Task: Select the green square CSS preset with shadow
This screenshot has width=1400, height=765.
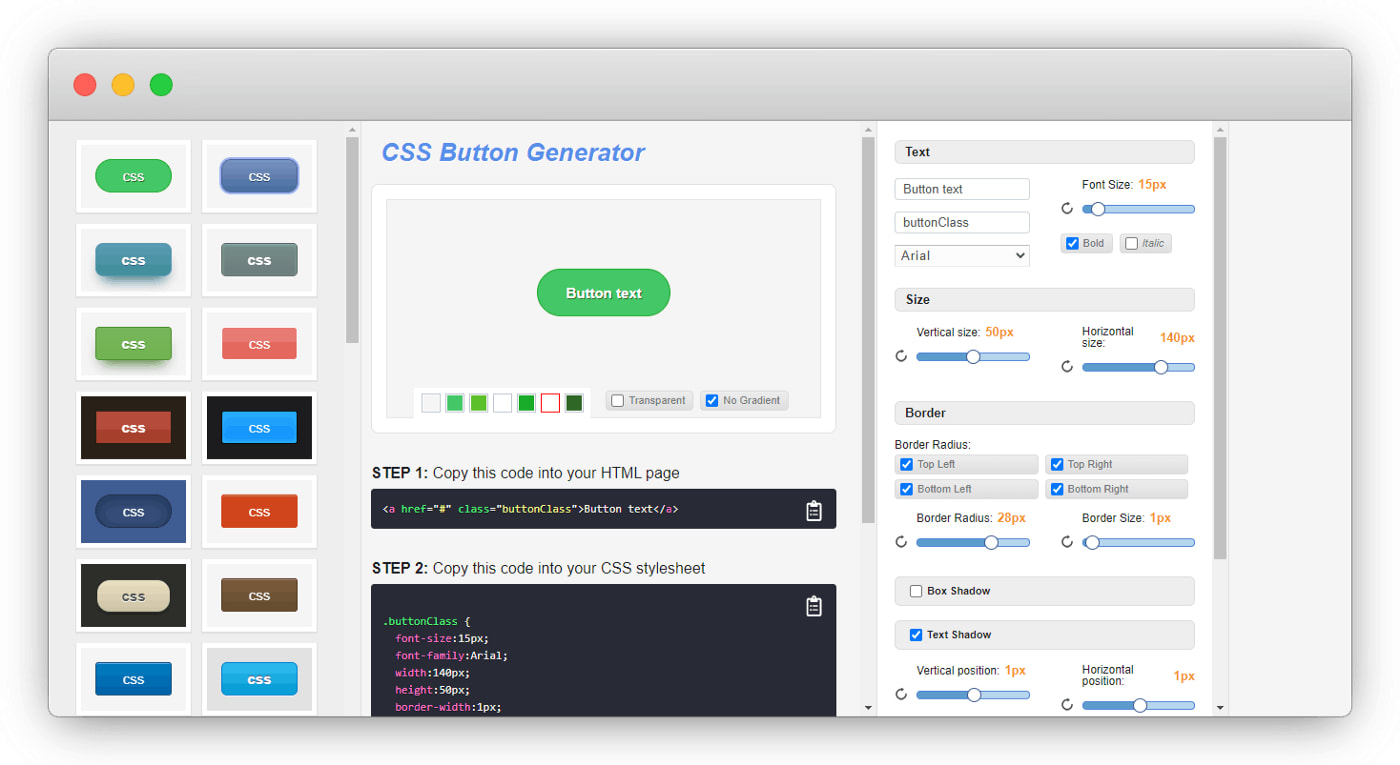Action: click(133, 344)
